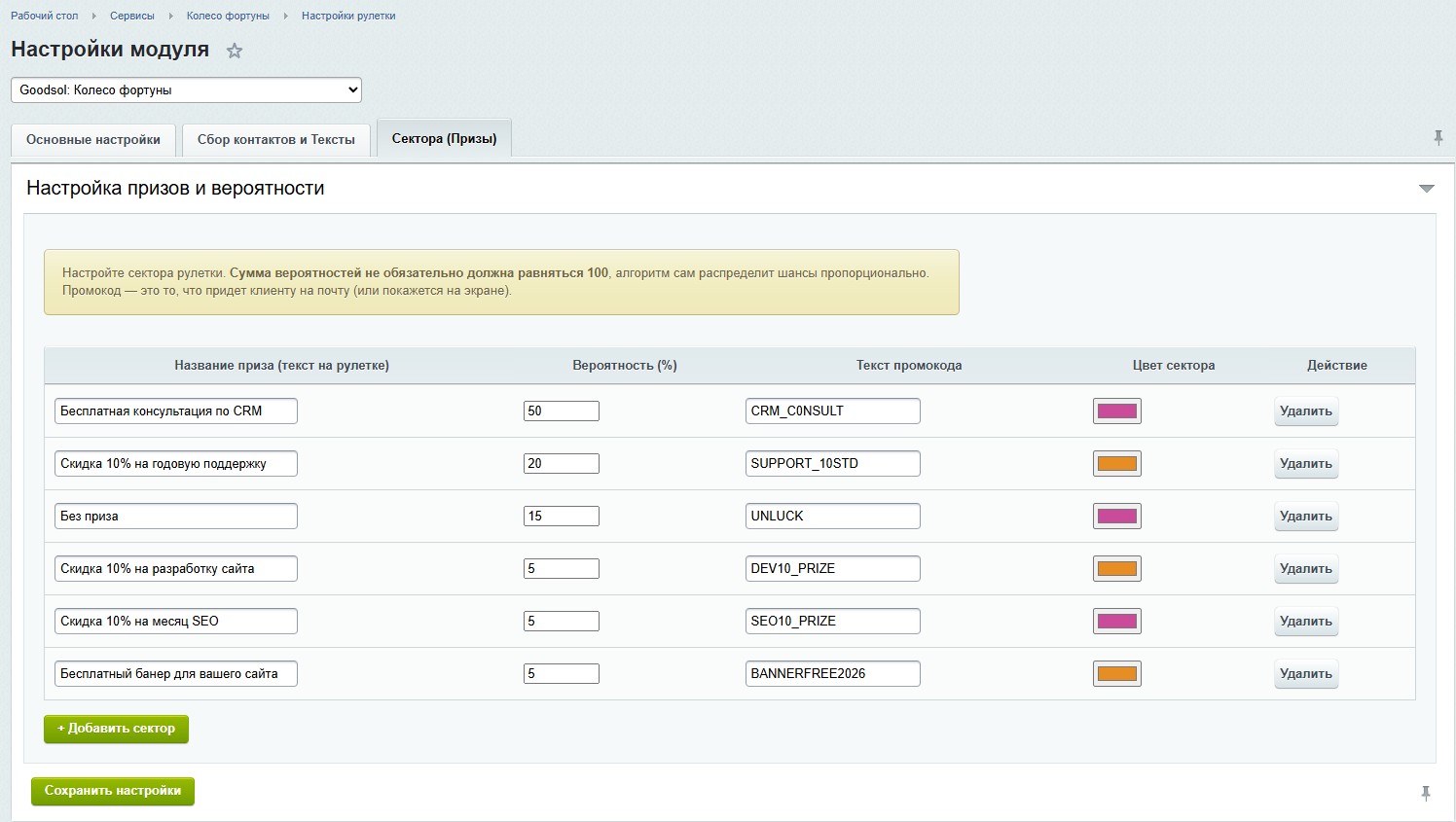Screen dimensions: 1456x822
Task: Delete the BANNERFREE2026 prize row
Action: 1306,674
